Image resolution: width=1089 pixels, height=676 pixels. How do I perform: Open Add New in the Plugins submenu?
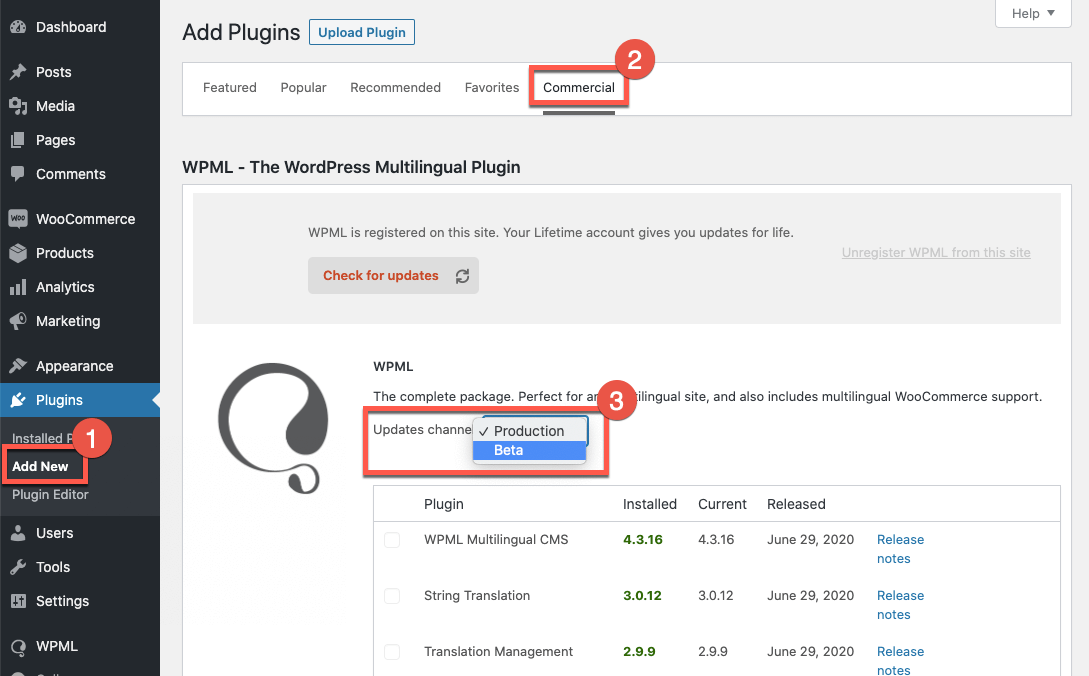[40, 466]
